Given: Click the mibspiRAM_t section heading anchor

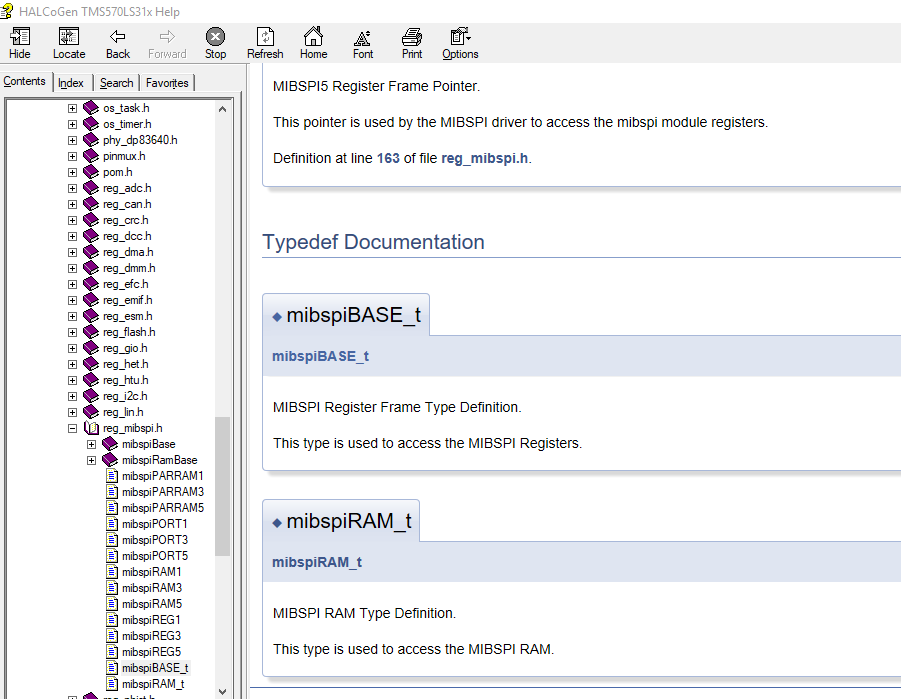Looking at the screenshot, I should click(277, 523).
